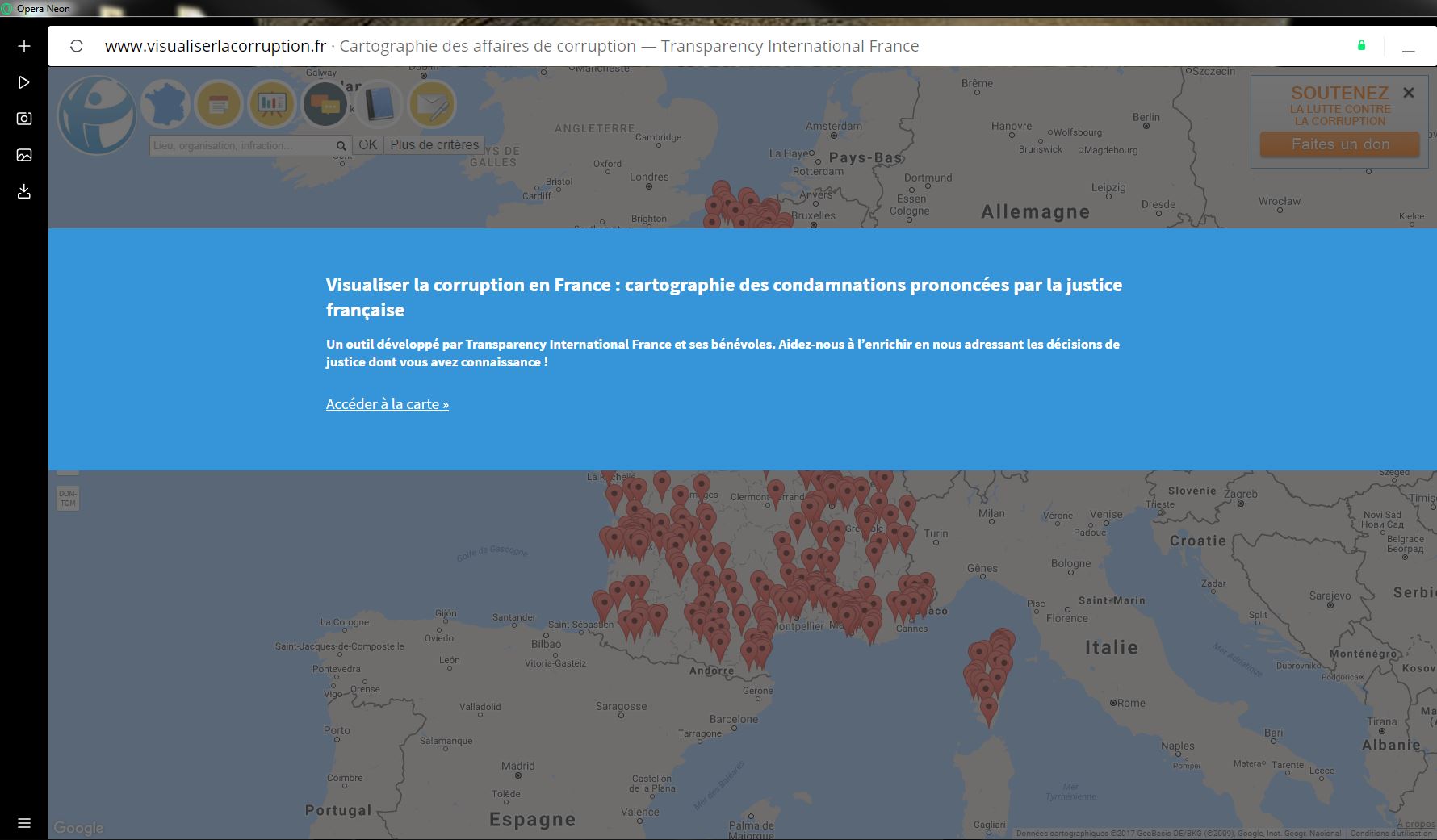
Task: Click the Transparency International logo
Action: tap(97, 115)
